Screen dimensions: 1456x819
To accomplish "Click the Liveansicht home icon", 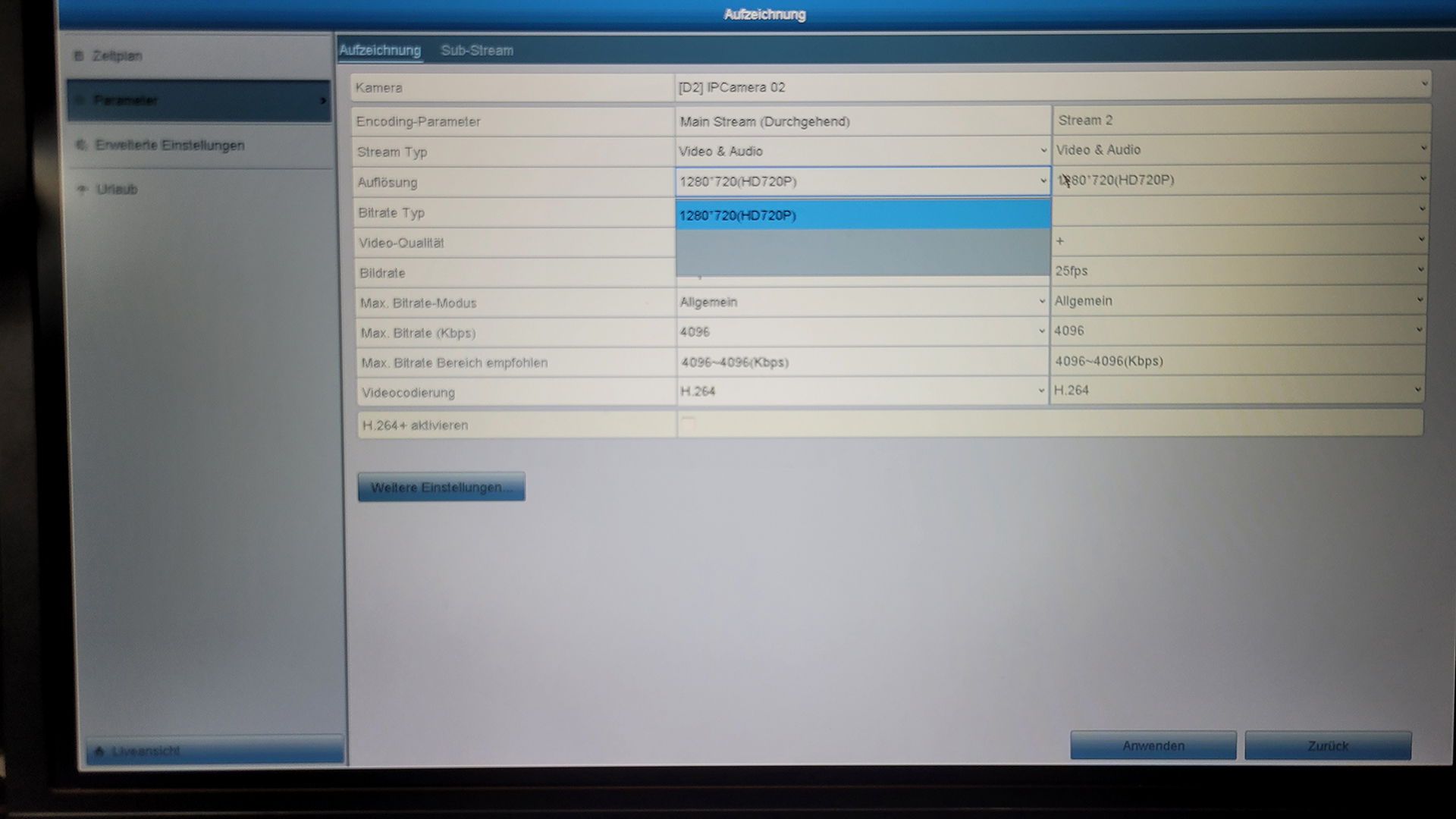I will click(99, 751).
